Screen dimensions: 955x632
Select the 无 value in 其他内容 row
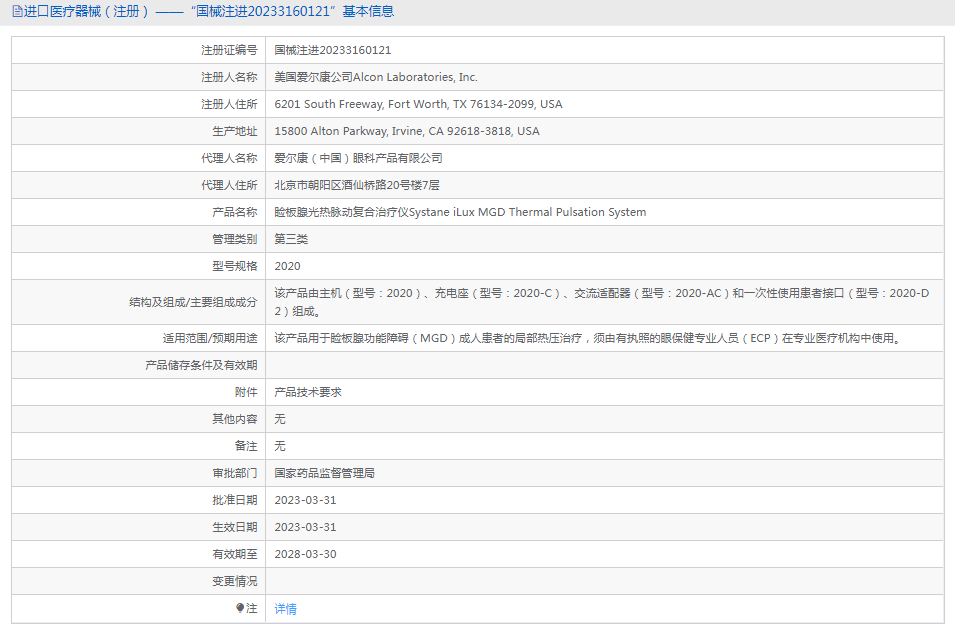tap(280, 419)
